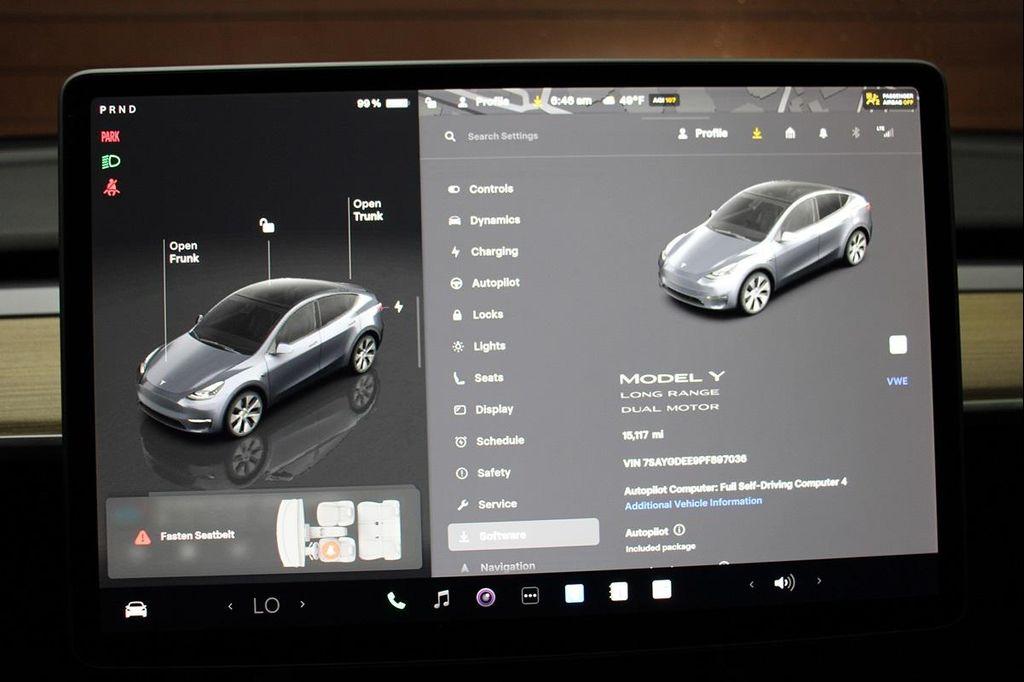
Task: Tap the right chevron beside the volume control
Action: point(819,581)
